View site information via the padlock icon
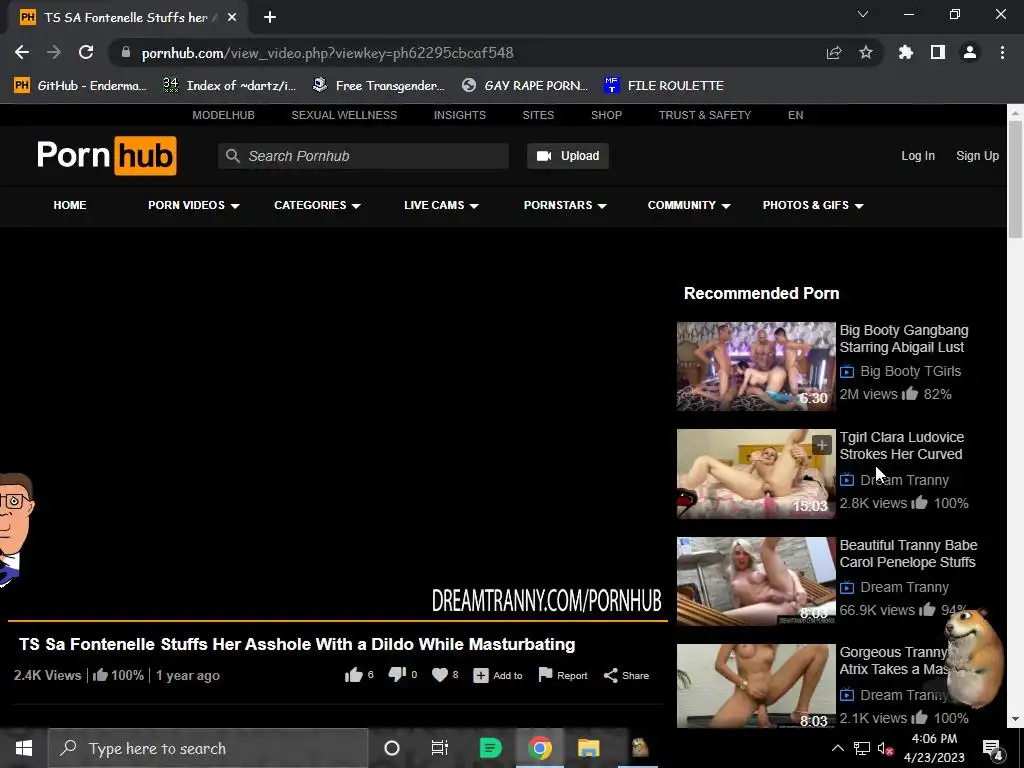Screen dimensions: 1024x768 pyautogui.click(x=126, y=52)
